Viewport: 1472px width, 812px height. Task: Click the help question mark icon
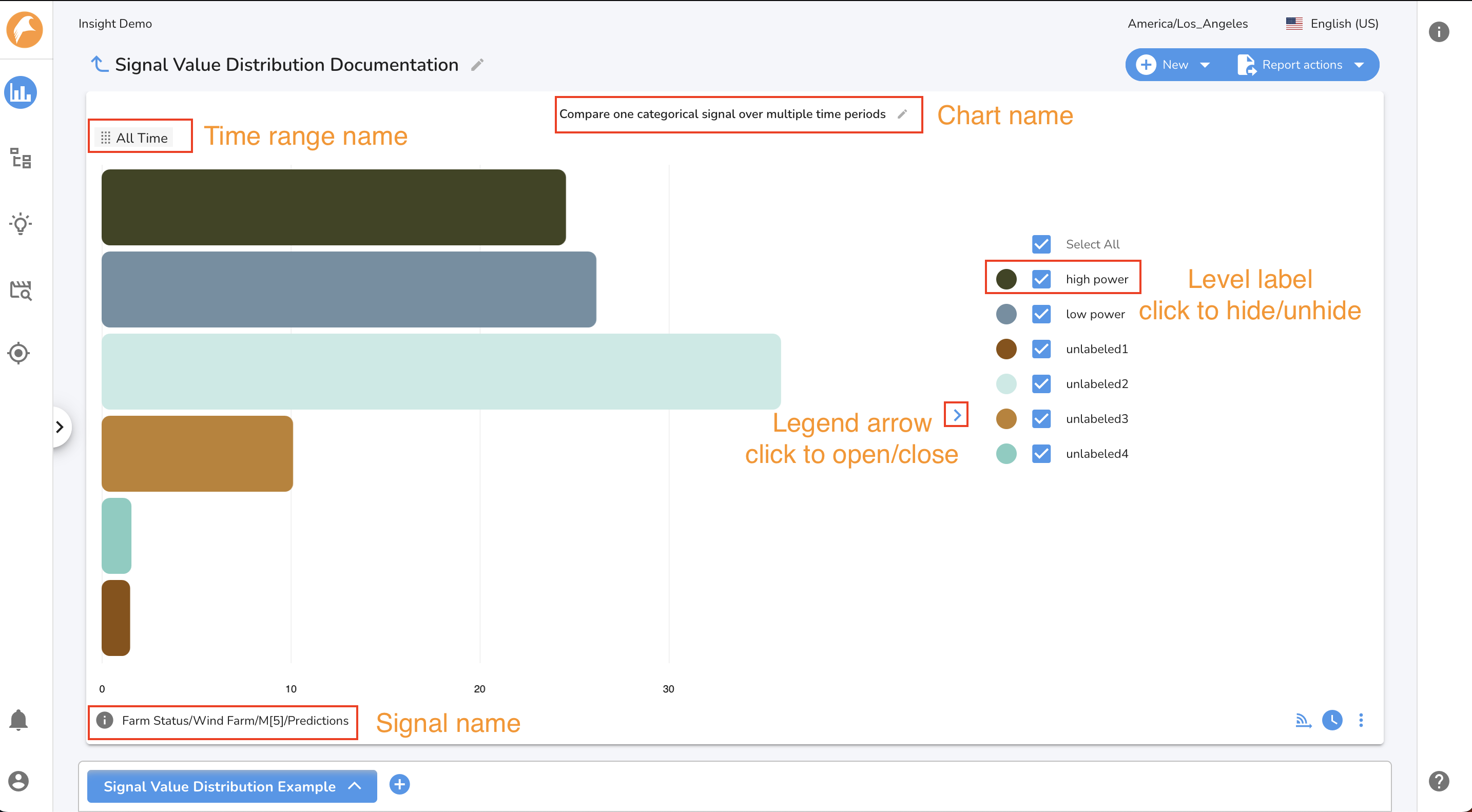click(1439, 781)
